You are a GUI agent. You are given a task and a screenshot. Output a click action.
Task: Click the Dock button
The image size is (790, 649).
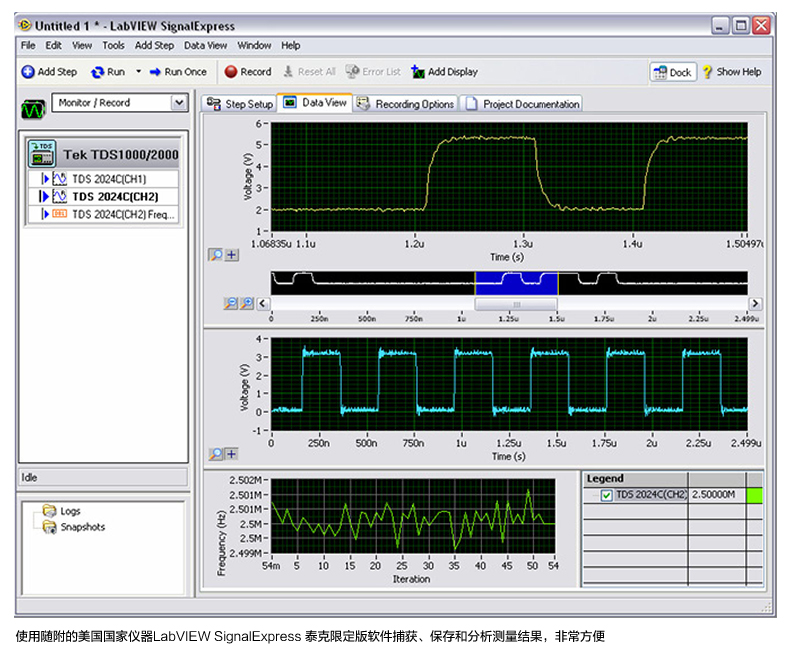tap(673, 72)
